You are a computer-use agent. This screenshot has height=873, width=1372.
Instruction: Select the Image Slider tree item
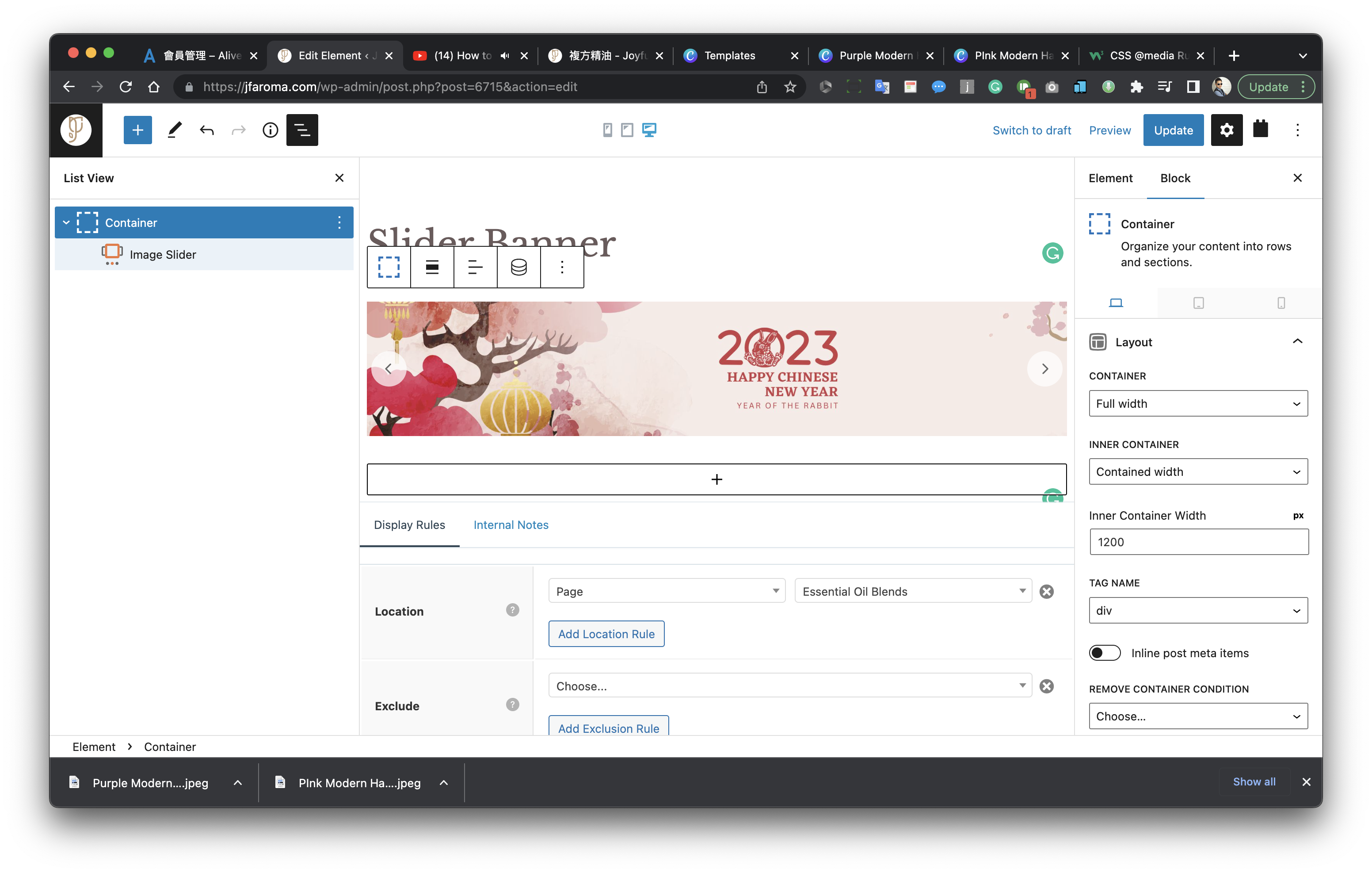(164, 254)
